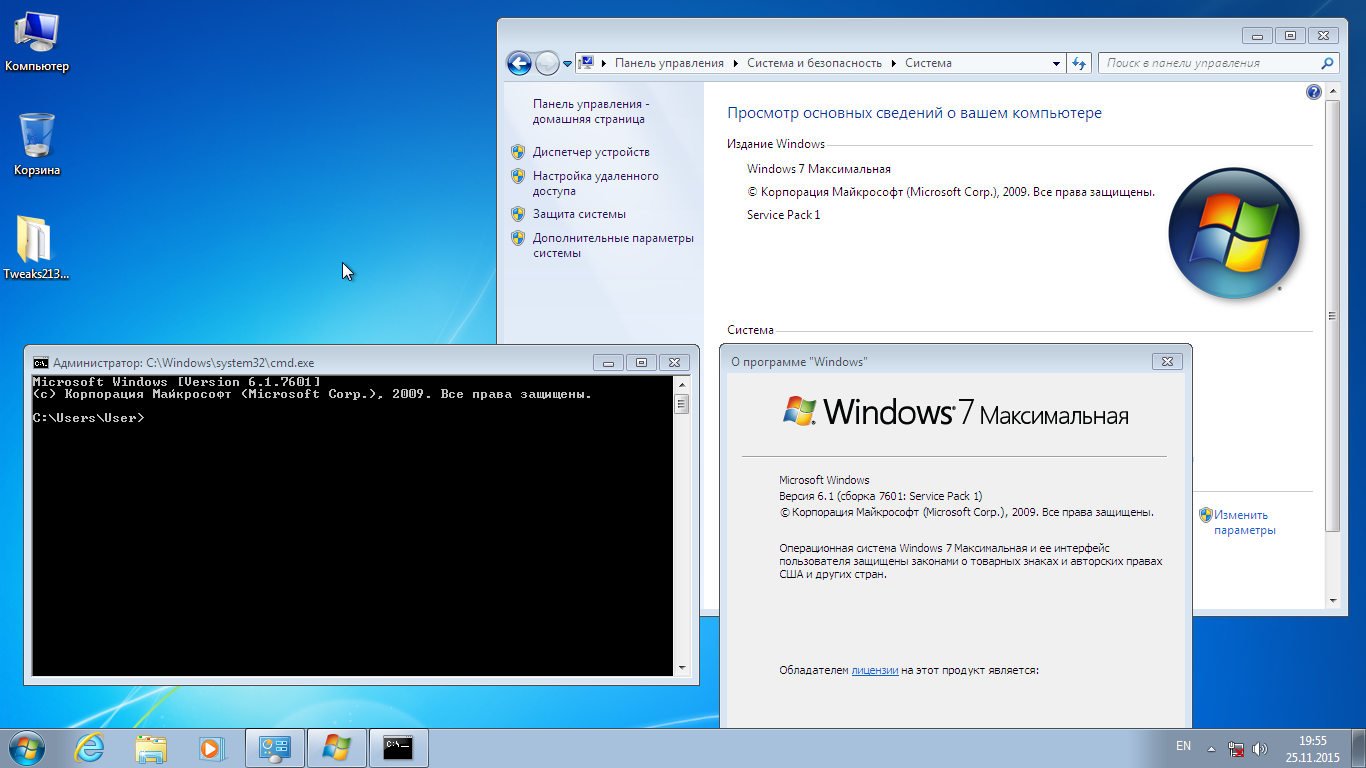Open recent pages dropdown beside navigation arrows
The width and height of the screenshot is (1366, 768).
pos(567,63)
